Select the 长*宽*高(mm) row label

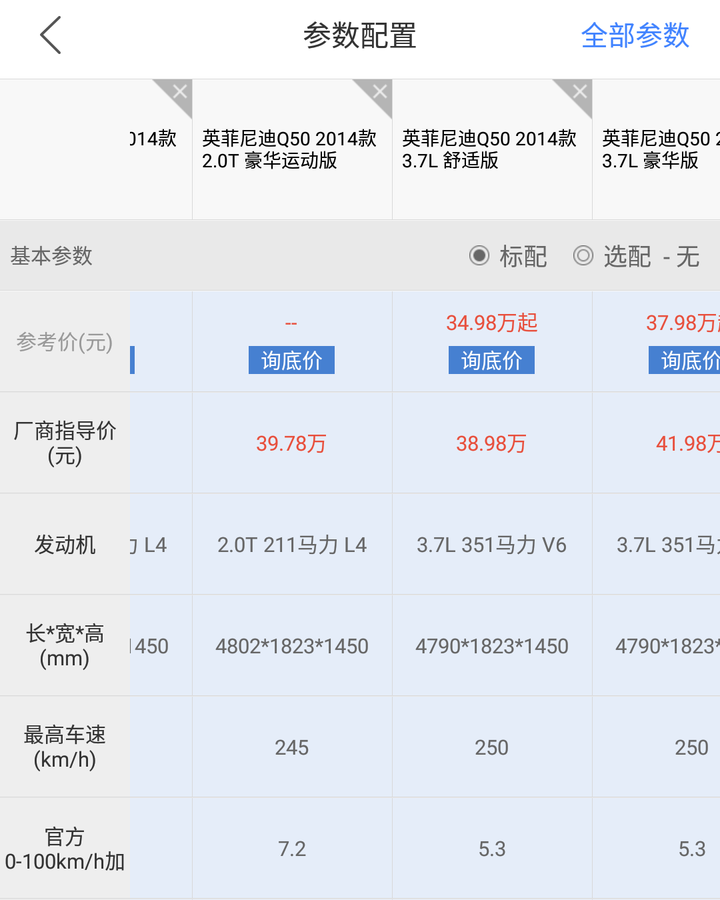[x=65, y=646]
